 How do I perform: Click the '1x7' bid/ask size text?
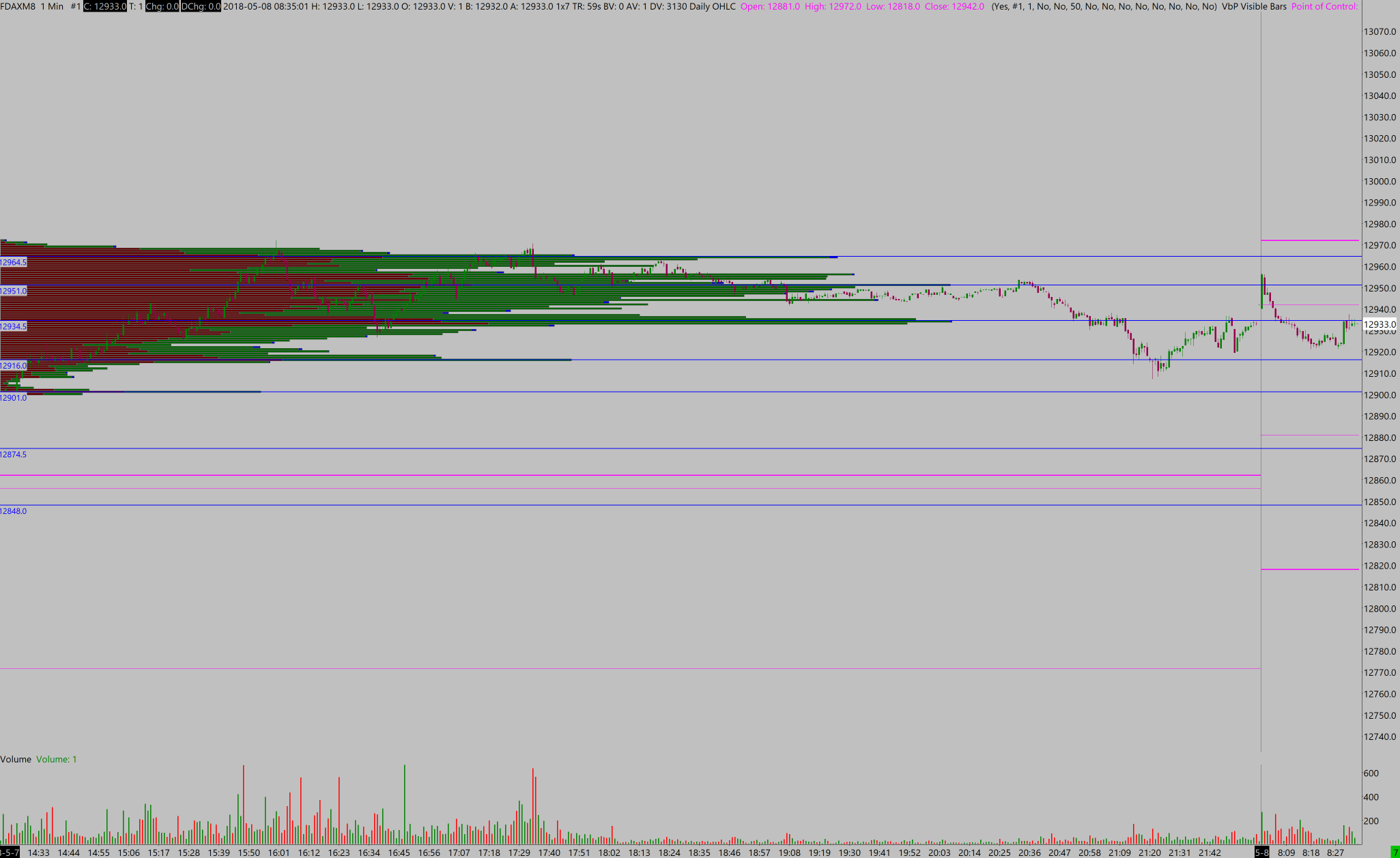tap(561, 6)
